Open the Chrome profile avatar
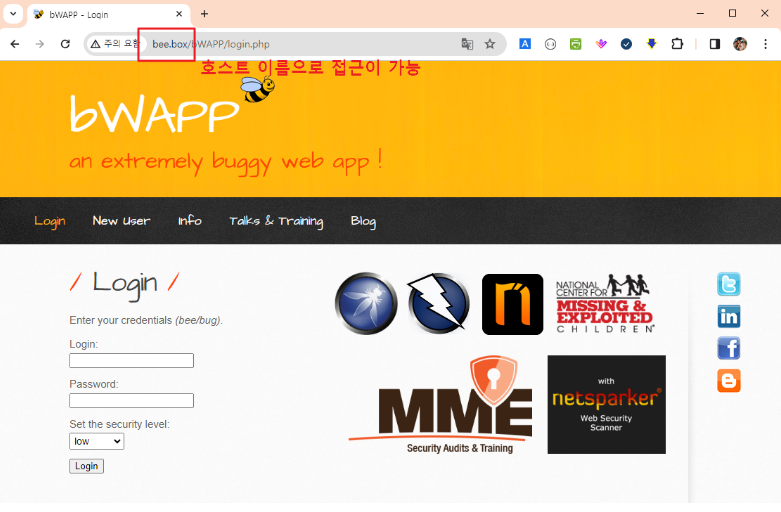This screenshot has width=781, height=512. click(x=740, y=44)
